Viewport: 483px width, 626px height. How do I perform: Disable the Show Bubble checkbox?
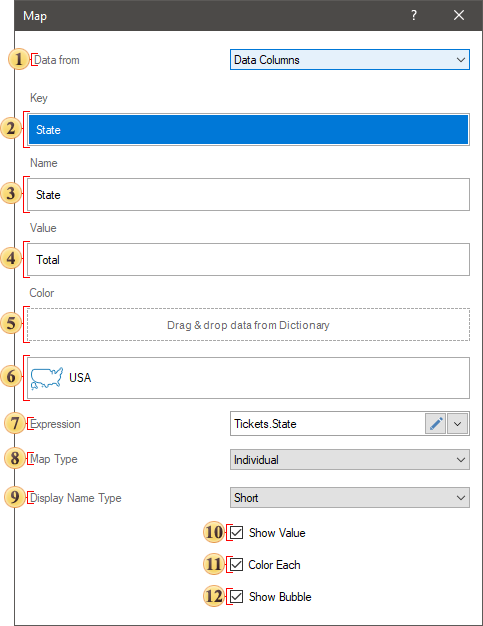tap(236, 596)
